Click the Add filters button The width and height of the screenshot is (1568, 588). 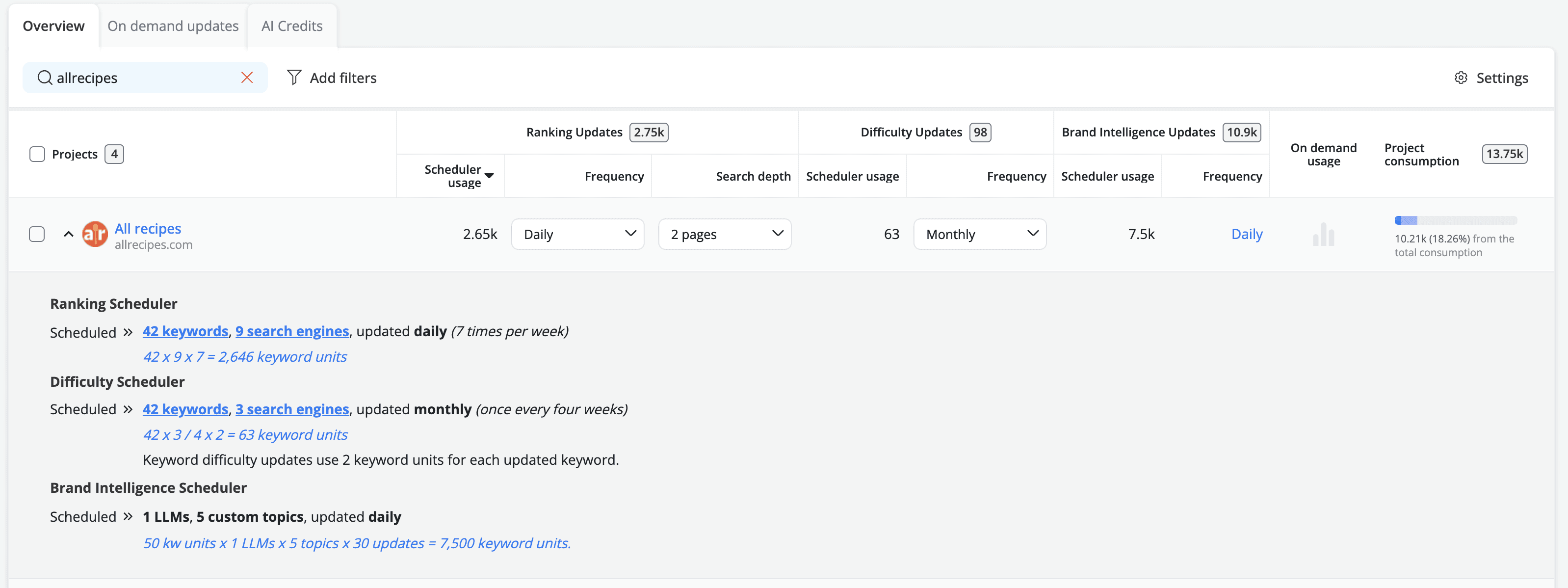[x=332, y=78]
